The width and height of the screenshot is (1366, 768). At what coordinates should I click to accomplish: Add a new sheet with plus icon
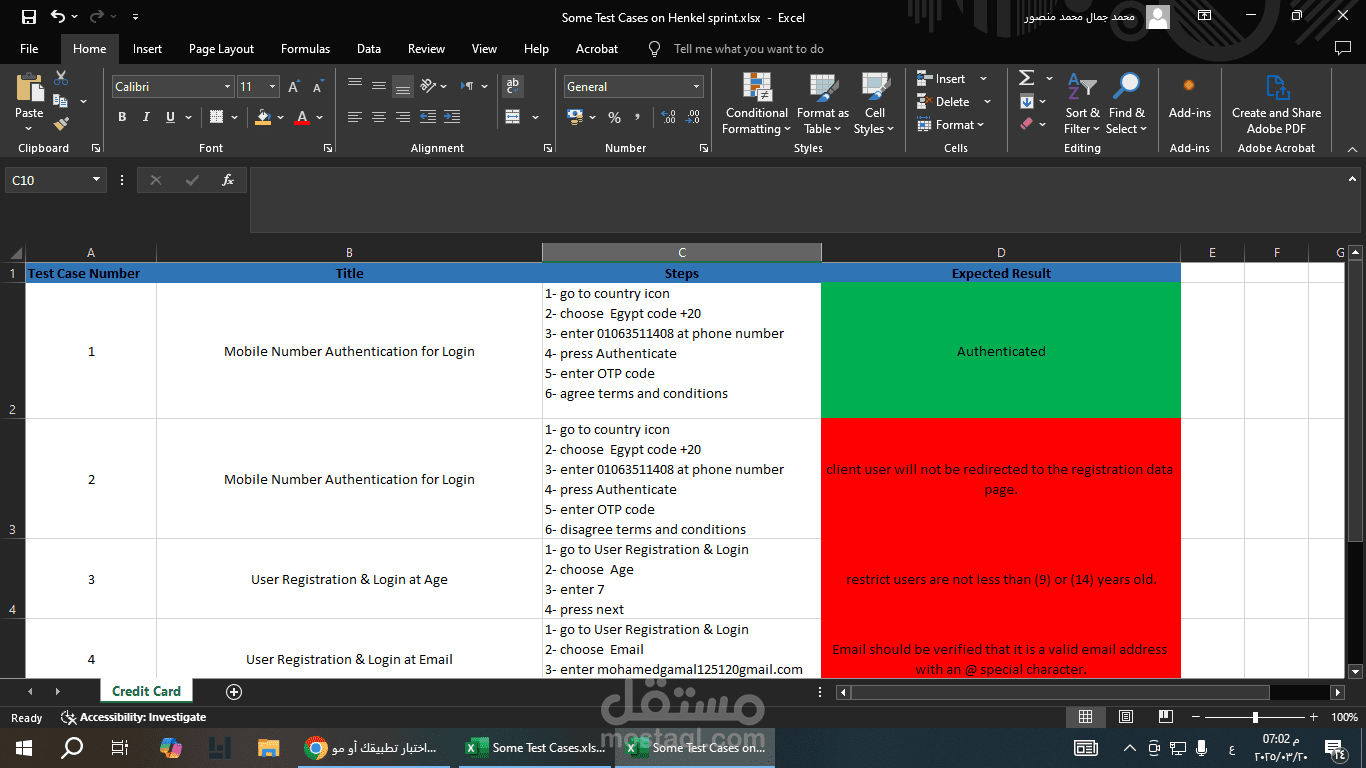click(234, 691)
